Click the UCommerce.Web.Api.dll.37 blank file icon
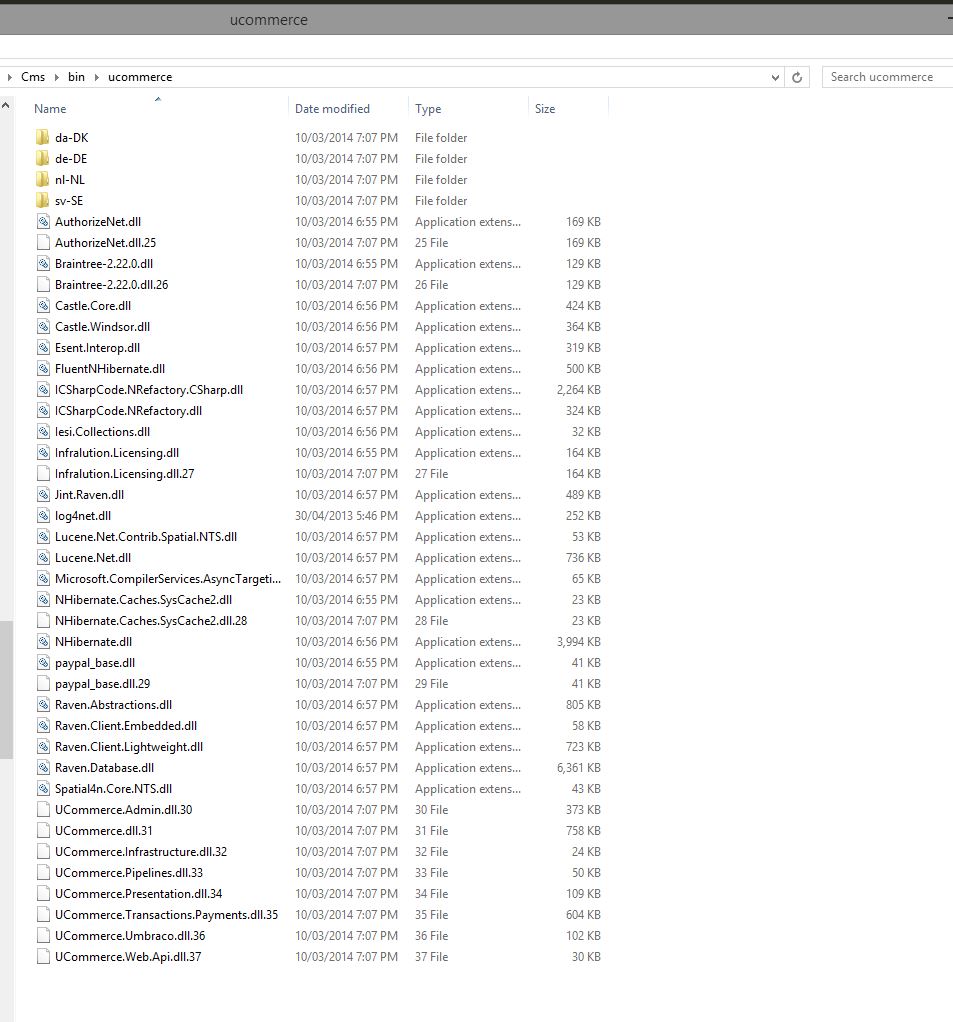This screenshot has height=1022, width=953. point(43,956)
